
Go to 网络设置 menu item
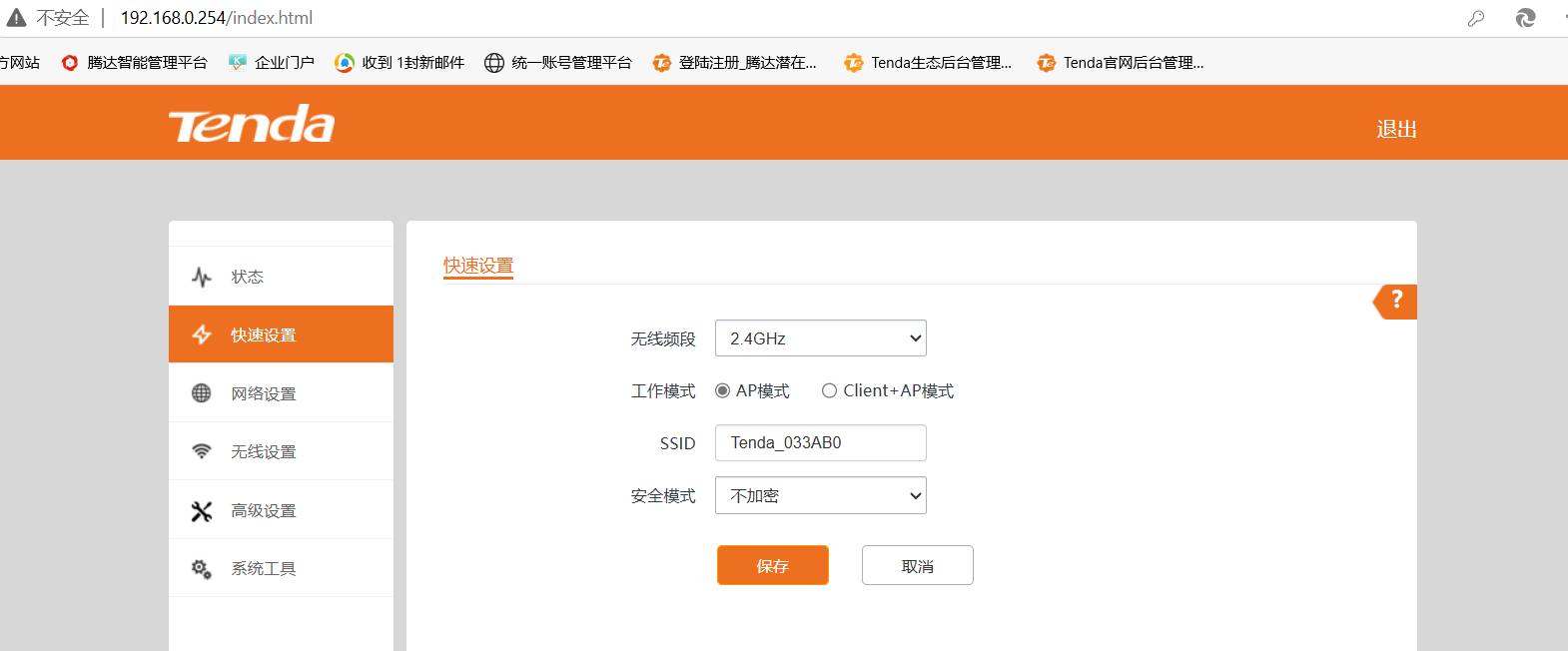(x=281, y=393)
